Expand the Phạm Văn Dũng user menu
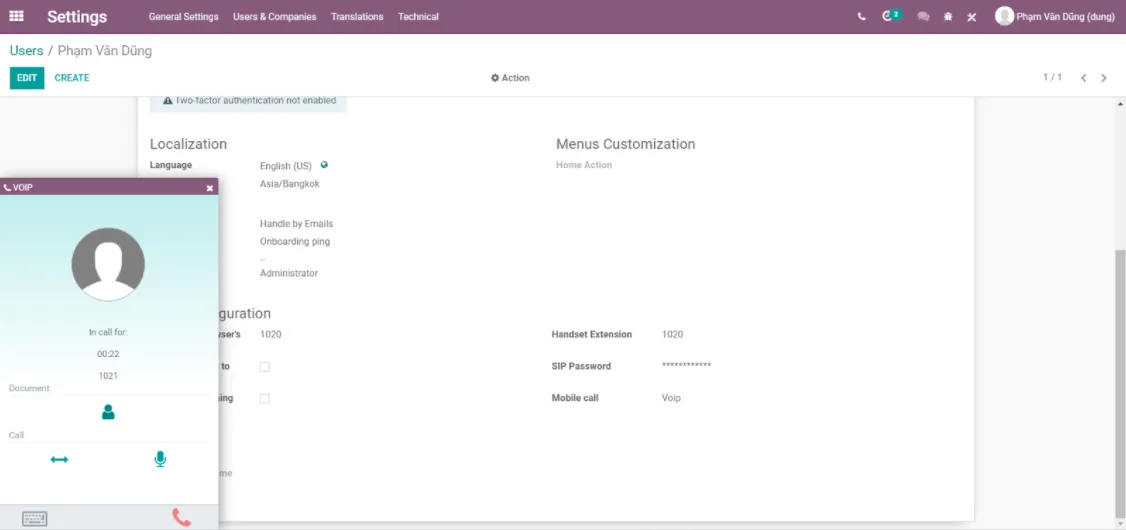The width and height of the screenshot is (1126, 530). point(1054,17)
